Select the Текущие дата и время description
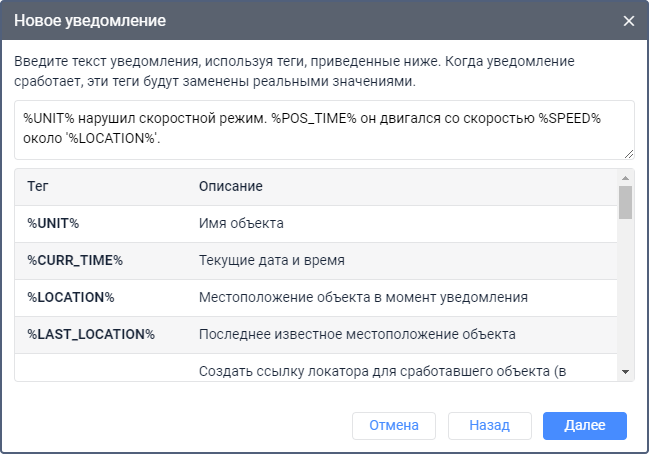This screenshot has width=649, height=454. [x=272, y=260]
